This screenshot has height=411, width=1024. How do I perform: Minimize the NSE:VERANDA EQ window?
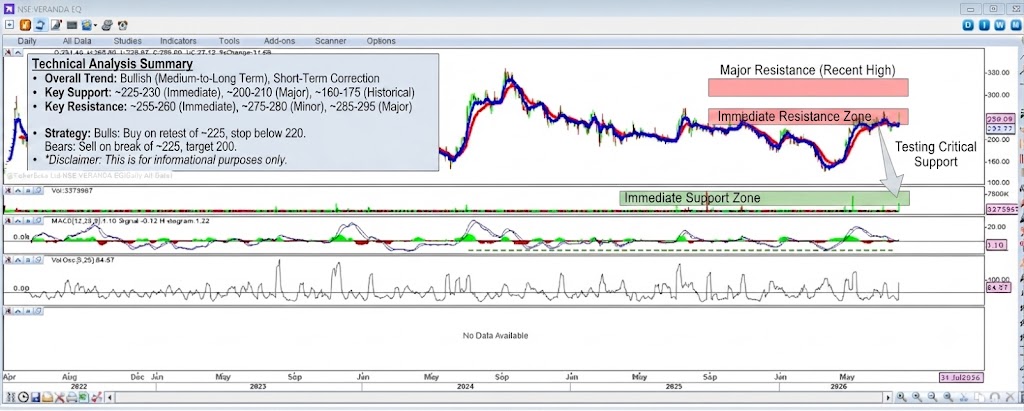(x=972, y=8)
